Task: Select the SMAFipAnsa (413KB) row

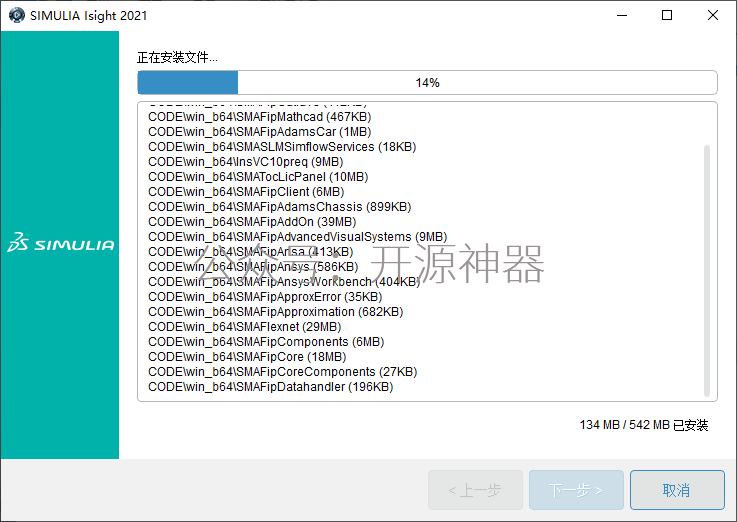Action: (251, 252)
